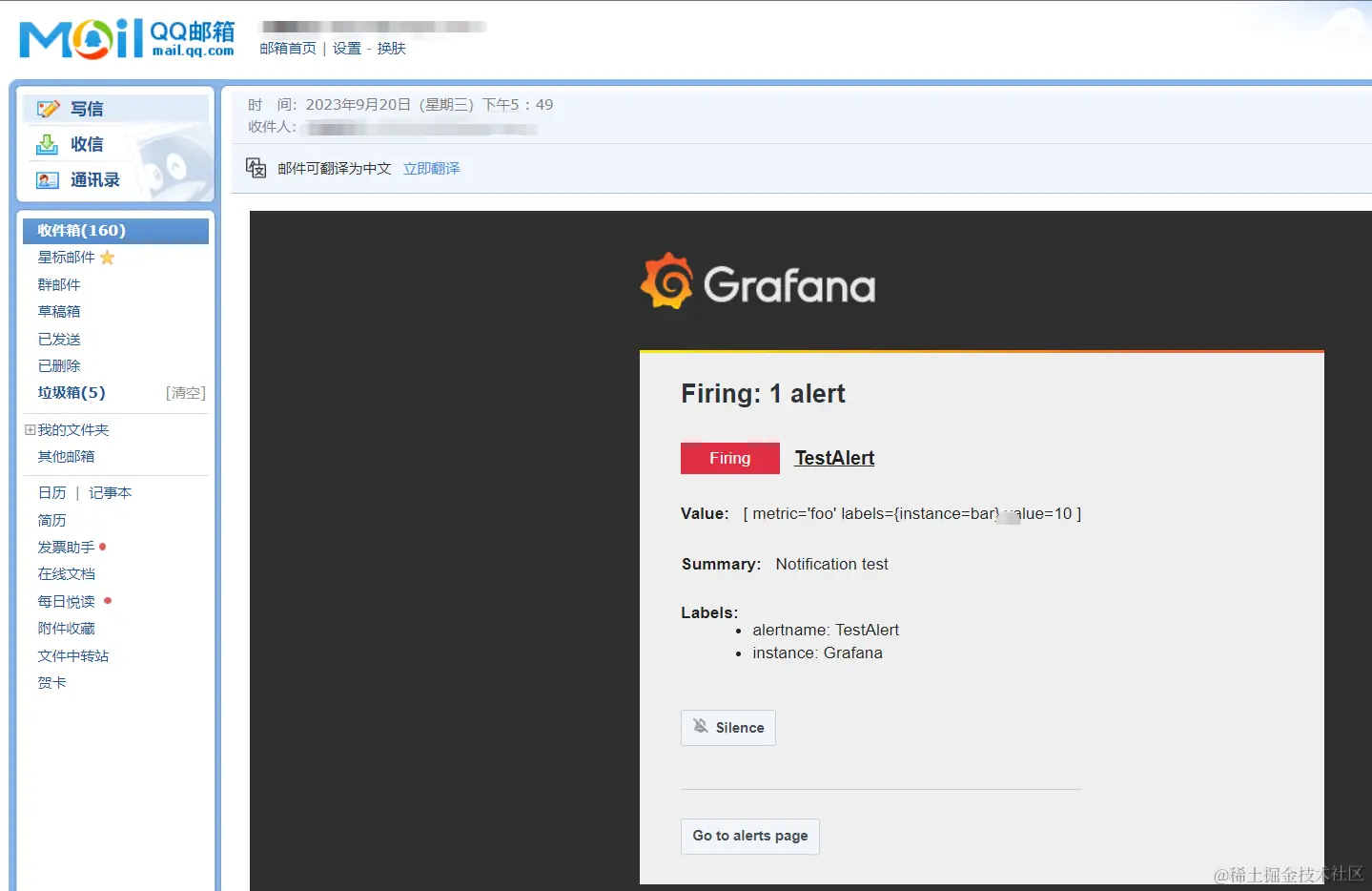The width and height of the screenshot is (1372, 891).
Task: Open the 星标邮件 starred folder
Action: [66, 258]
